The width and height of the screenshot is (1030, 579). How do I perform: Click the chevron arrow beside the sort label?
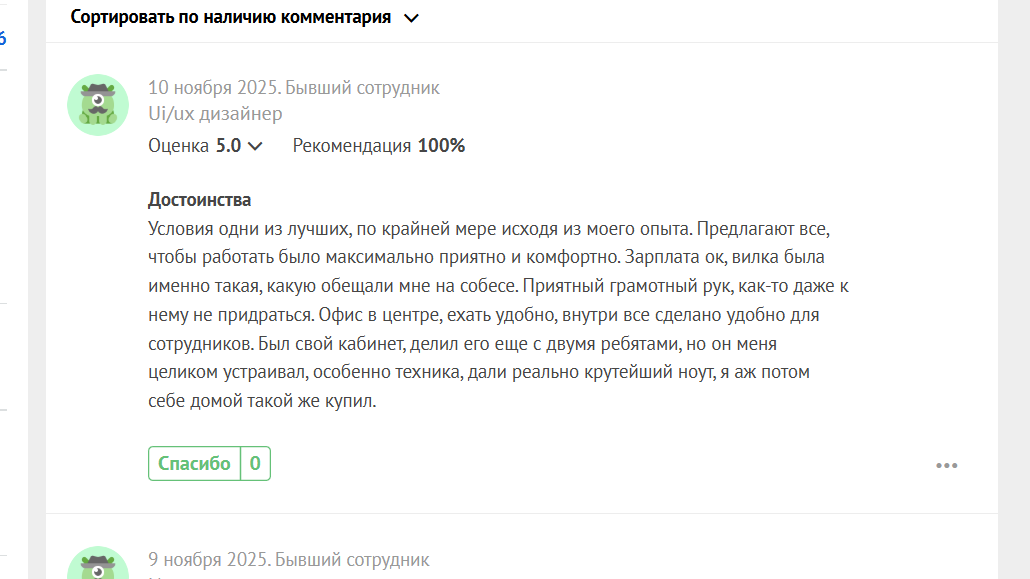411,18
